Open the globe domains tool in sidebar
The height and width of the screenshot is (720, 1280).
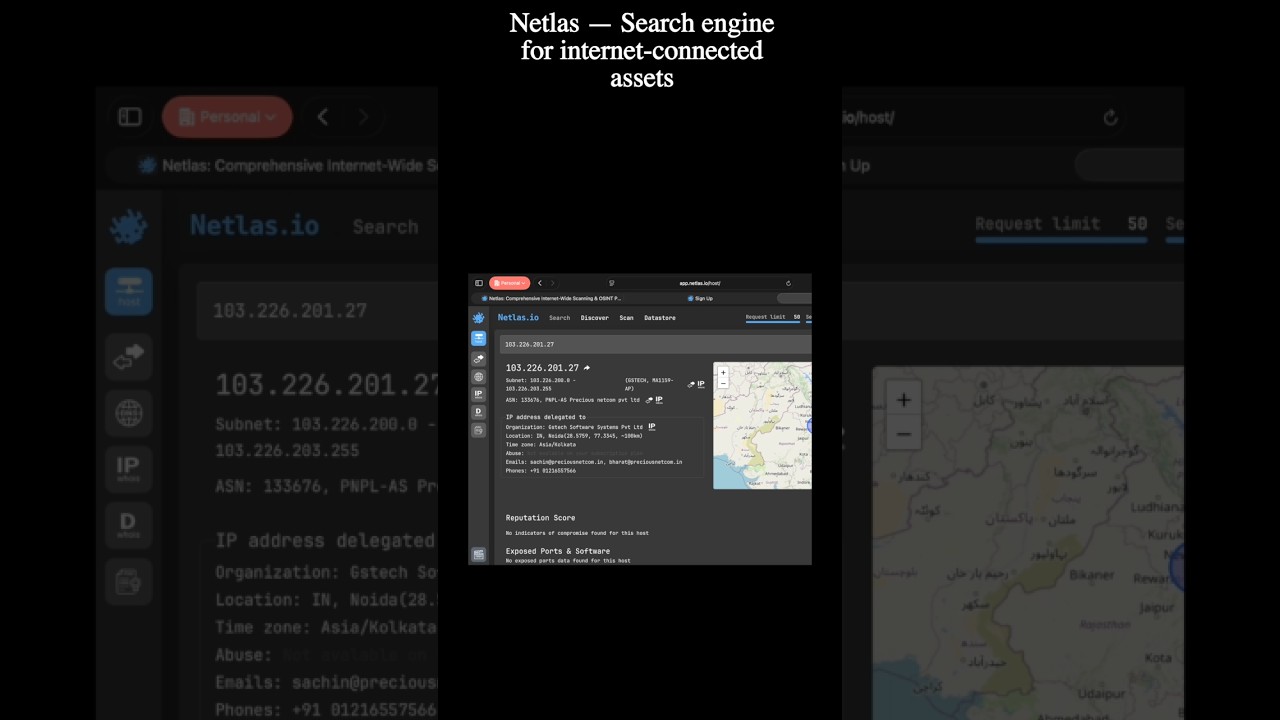click(x=479, y=377)
